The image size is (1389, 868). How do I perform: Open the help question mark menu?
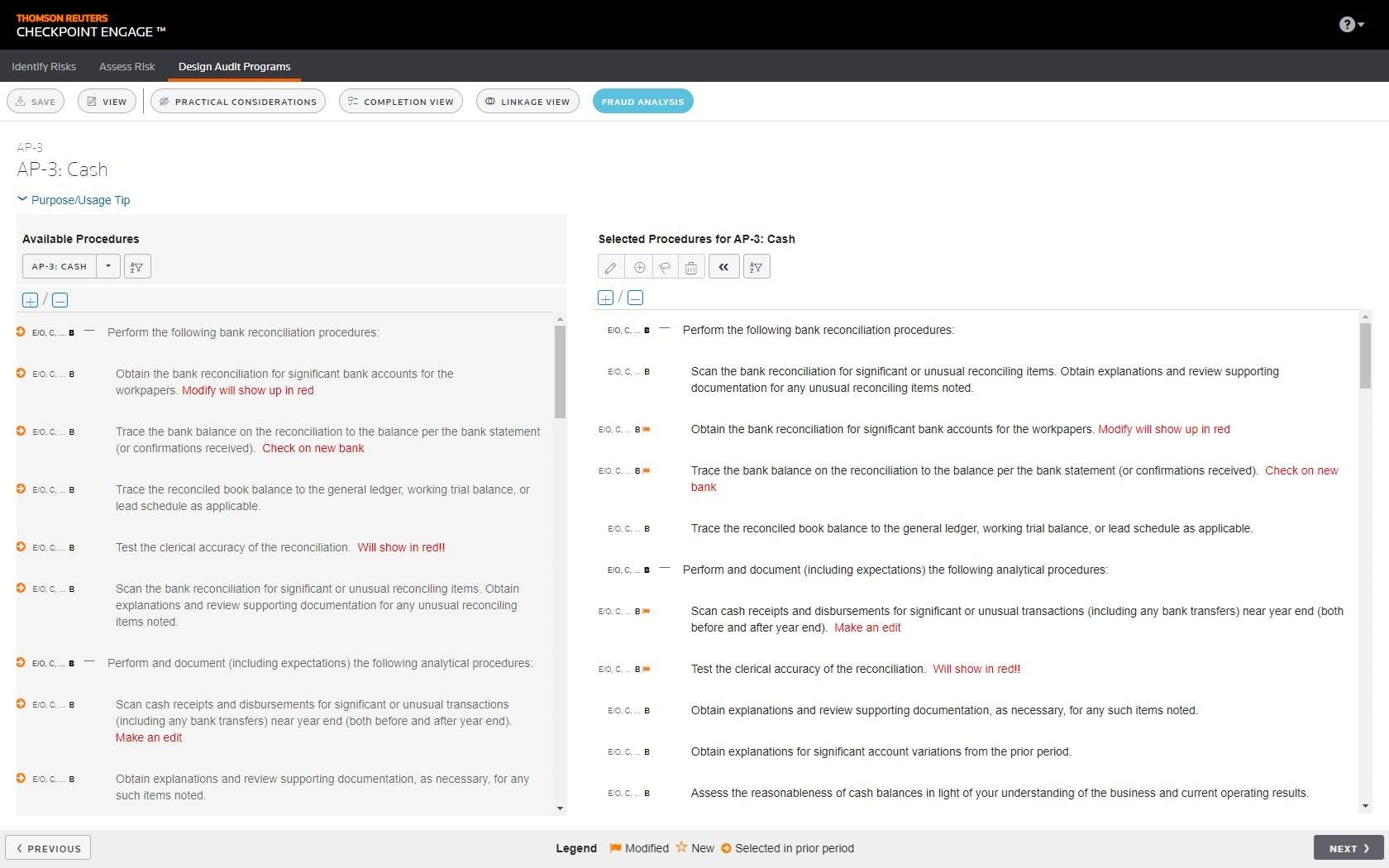(x=1350, y=25)
